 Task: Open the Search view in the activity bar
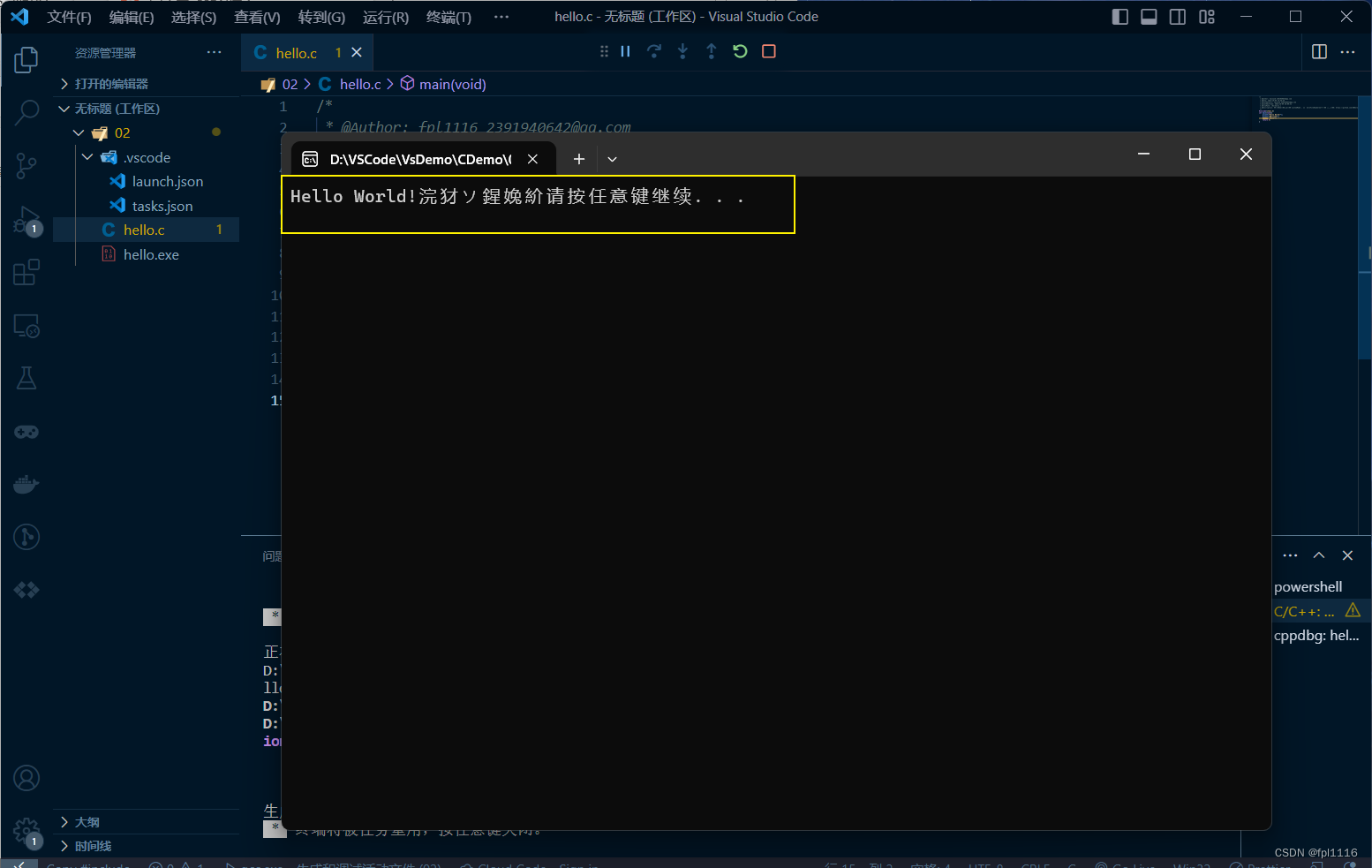coord(26,113)
